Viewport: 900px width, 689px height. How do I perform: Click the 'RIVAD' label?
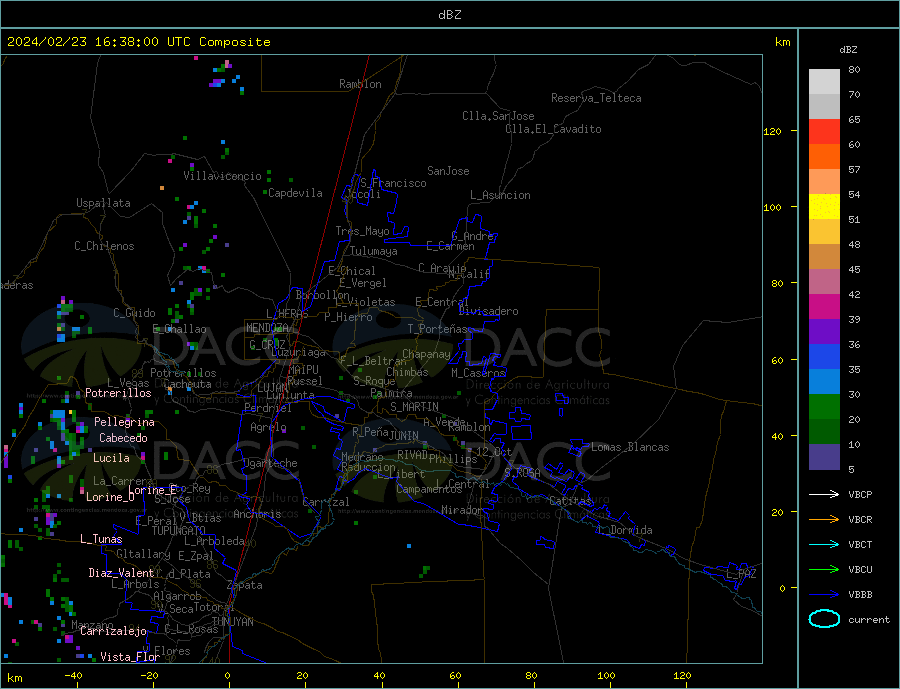tap(413, 455)
